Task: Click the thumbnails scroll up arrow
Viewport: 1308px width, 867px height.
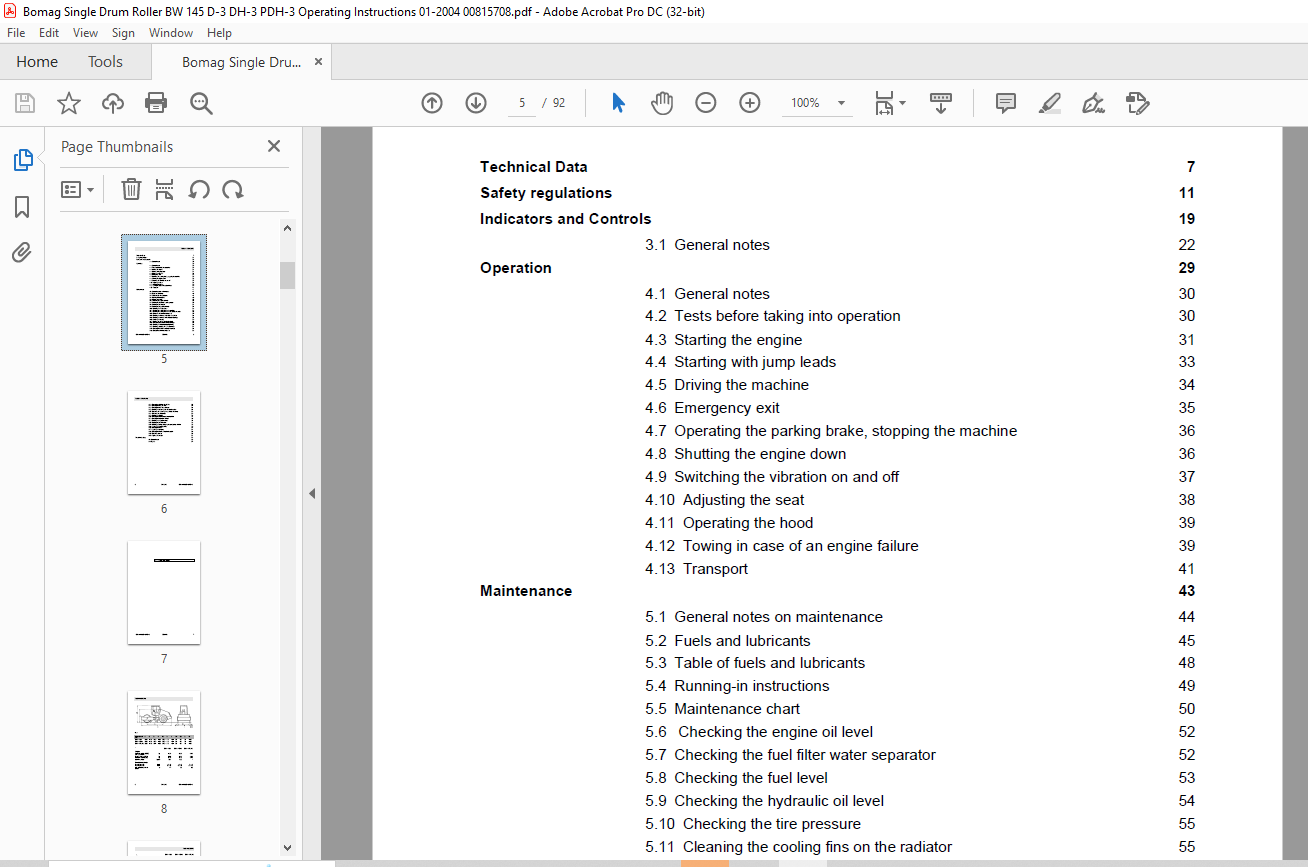Action: (x=287, y=228)
